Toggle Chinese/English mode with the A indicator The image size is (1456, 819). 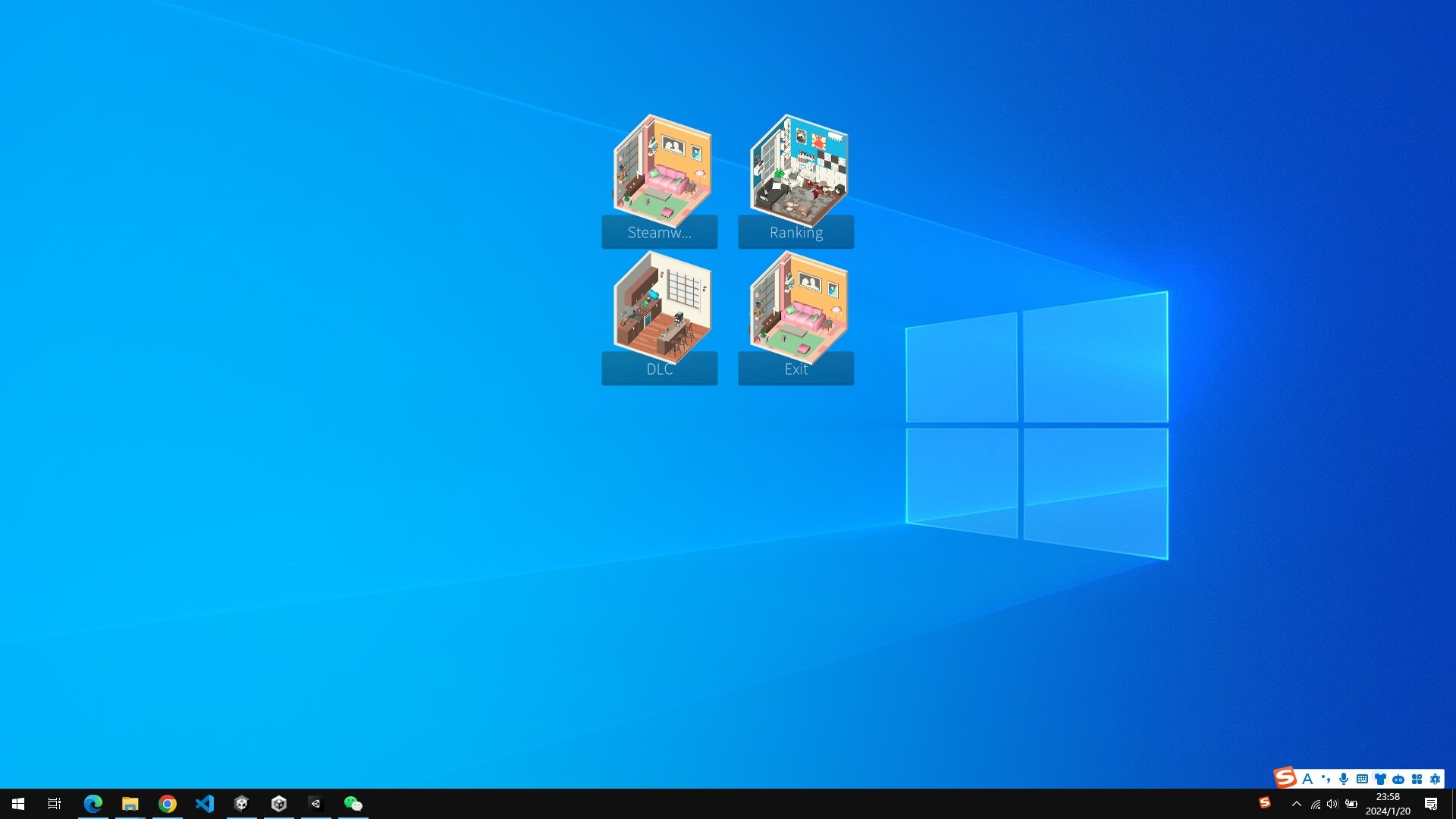click(x=1307, y=779)
